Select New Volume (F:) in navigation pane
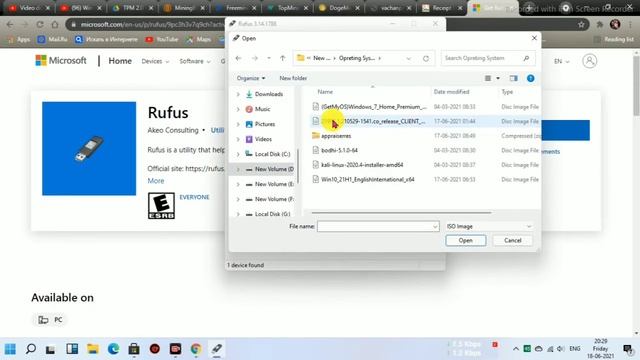The height and width of the screenshot is (360, 640). [x=274, y=199]
